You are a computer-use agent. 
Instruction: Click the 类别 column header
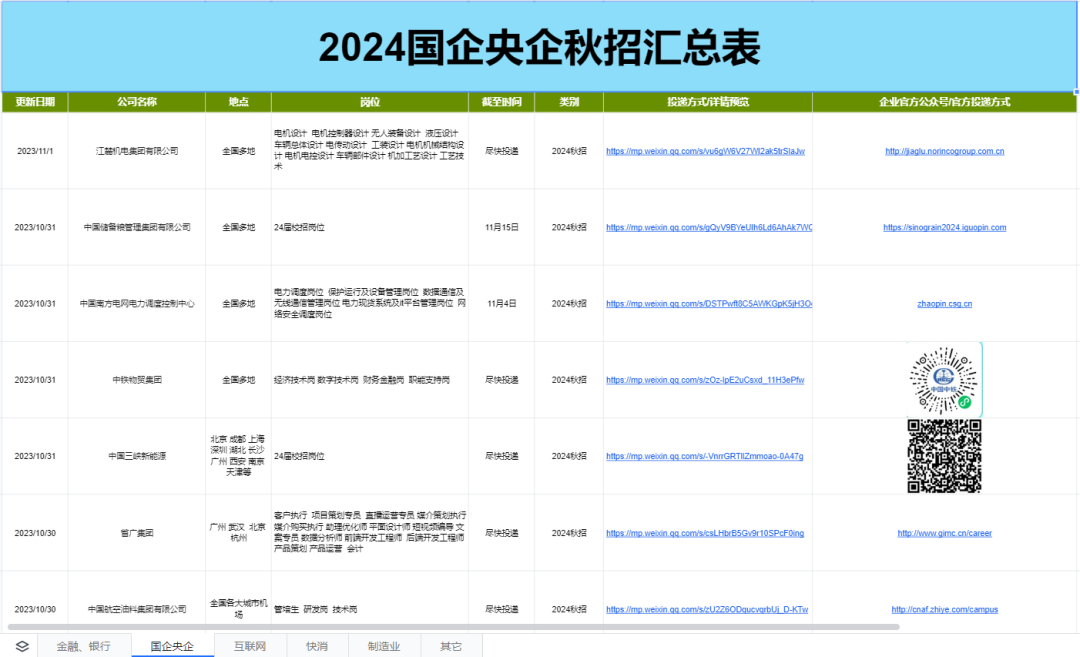click(569, 102)
